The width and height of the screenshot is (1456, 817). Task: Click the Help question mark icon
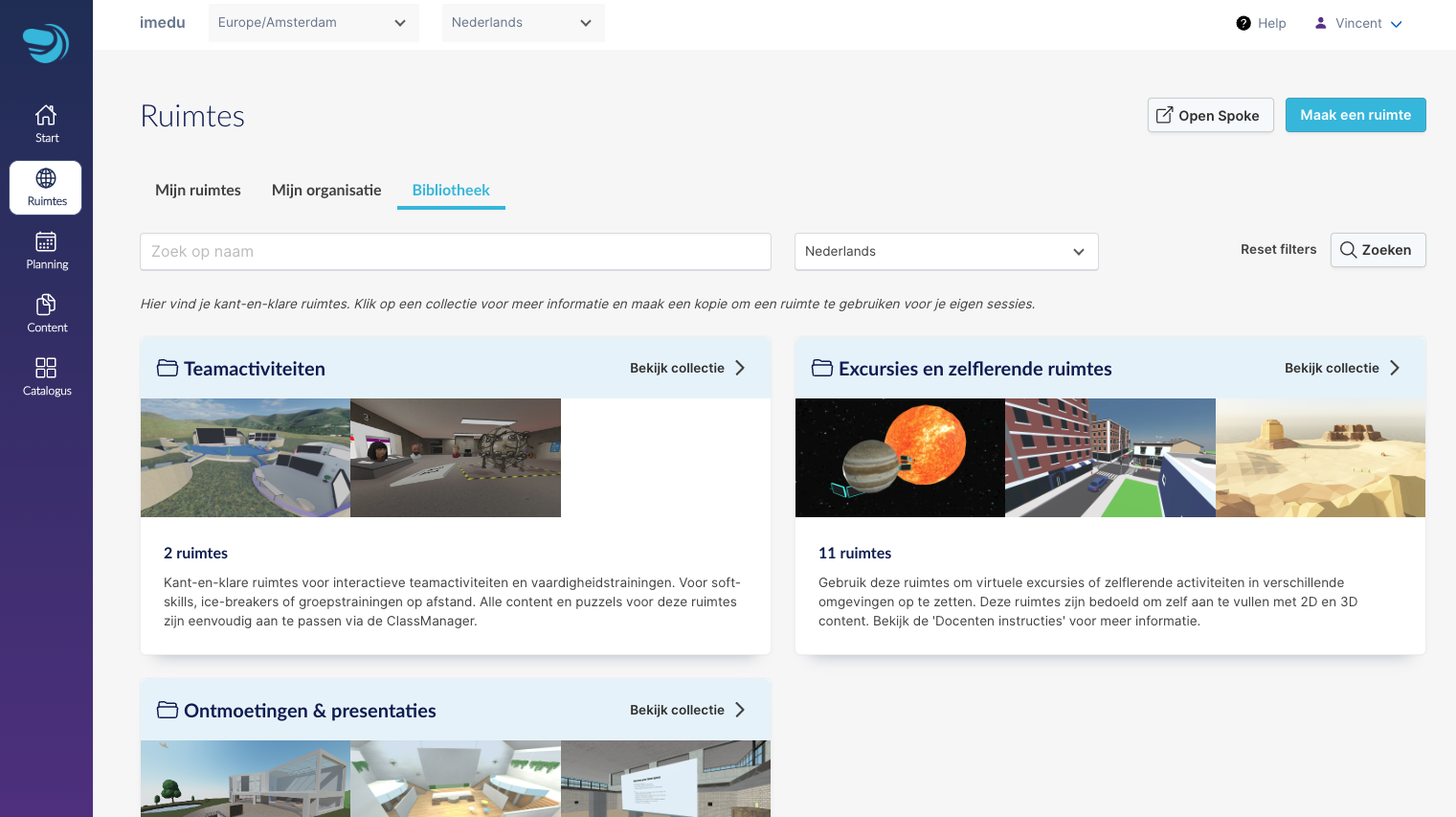coord(1243,23)
